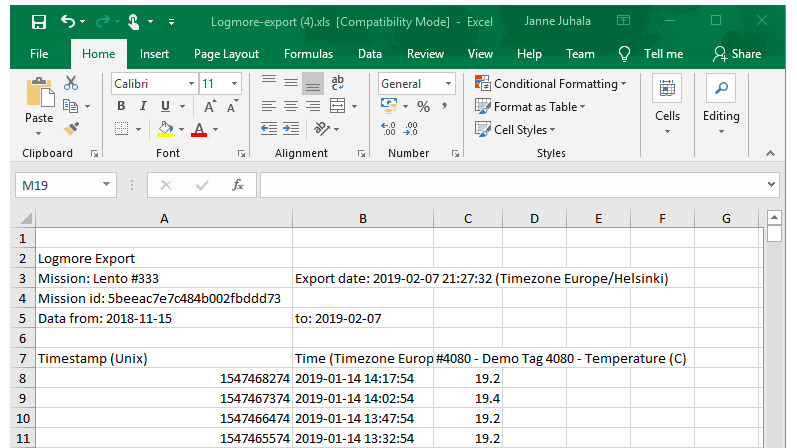Image resolution: width=797 pixels, height=448 pixels.
Task: Click Decrease Indent icon
Action: click(x=269, y=129)
